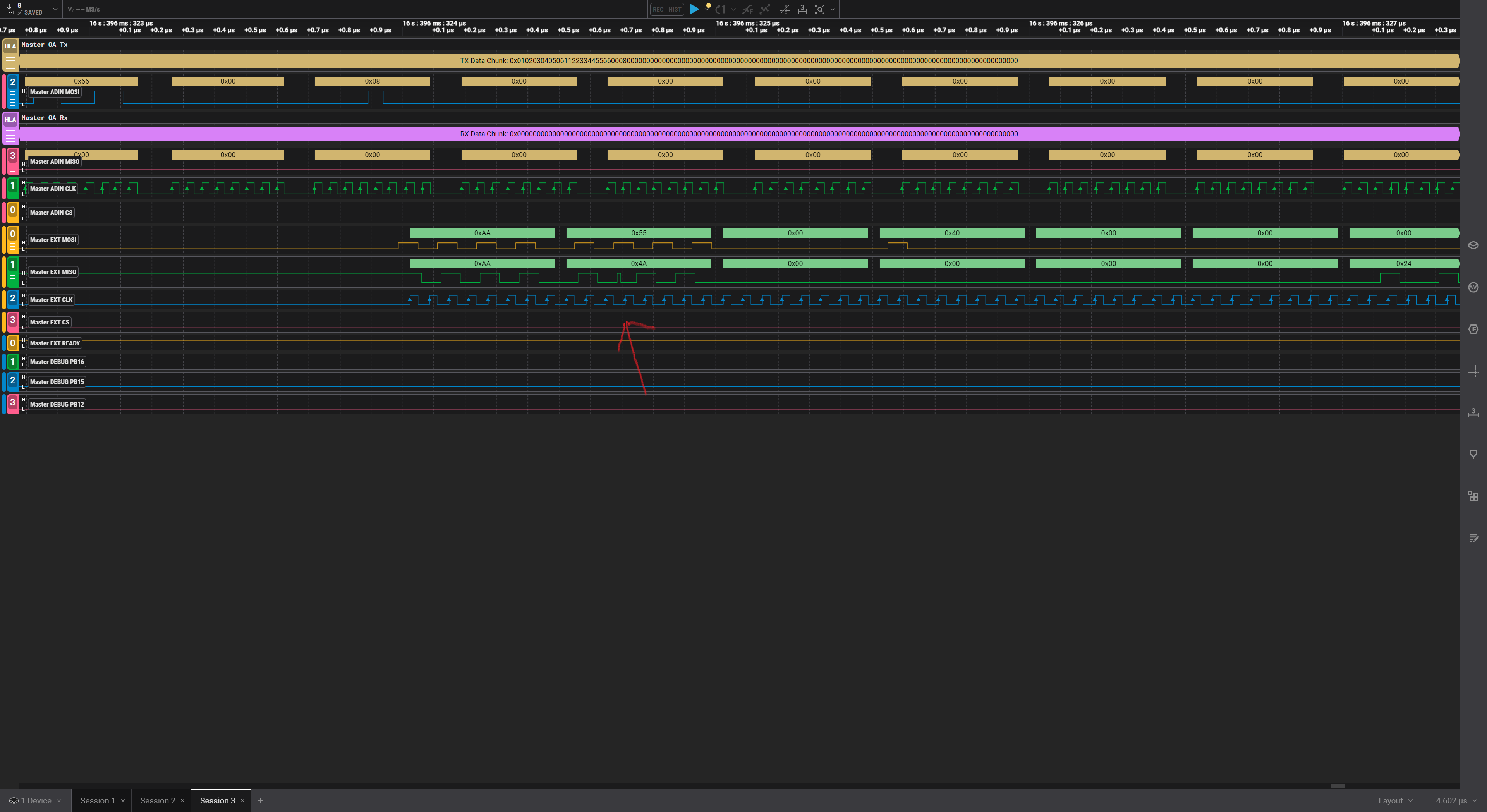The width and height of the screenshot is (1487, 812).
Task: Add a new session with plus button
Action: (x=260, y=800)
